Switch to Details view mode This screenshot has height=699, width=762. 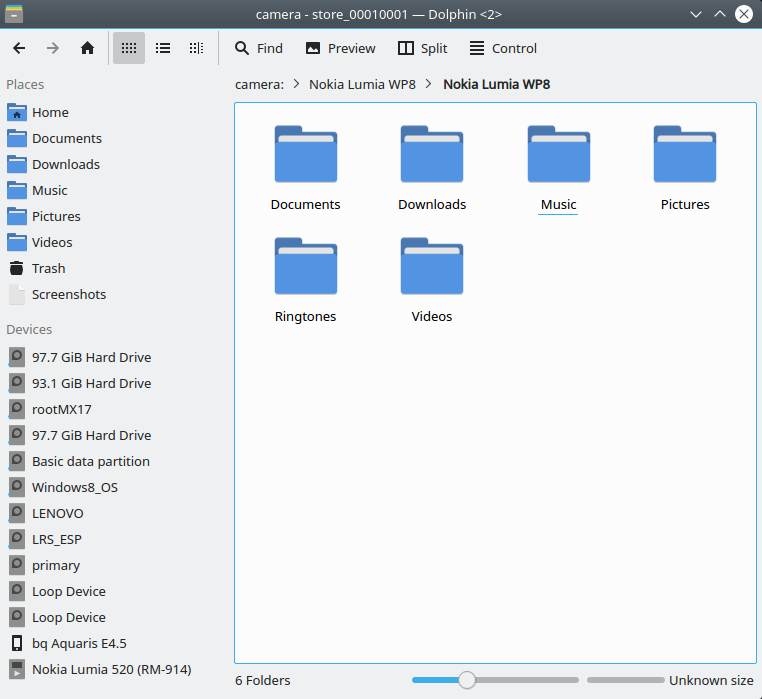tap(196, 48)
